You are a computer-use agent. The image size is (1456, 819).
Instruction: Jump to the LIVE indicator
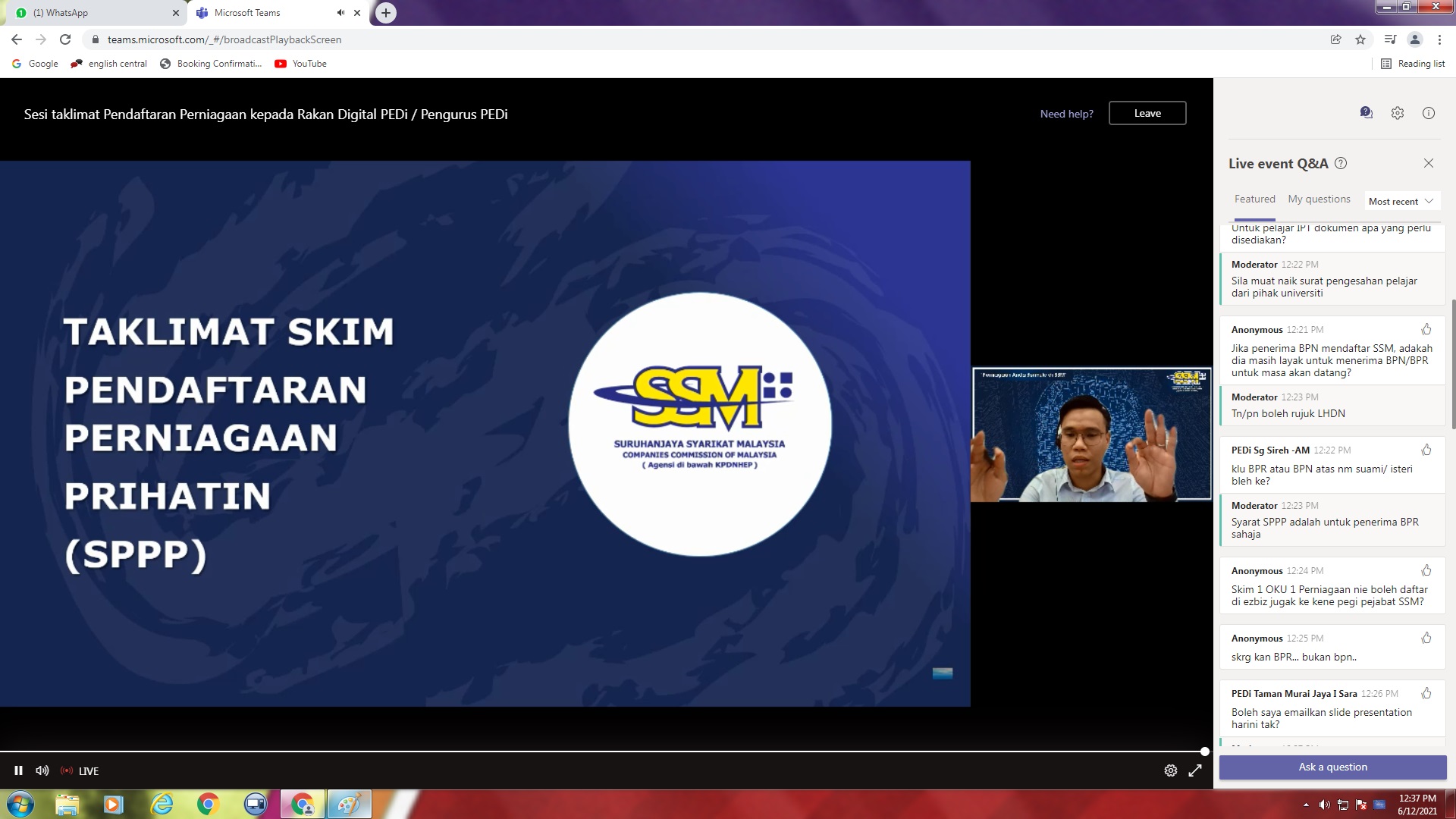pyautogui.click(x=80, y=770)
